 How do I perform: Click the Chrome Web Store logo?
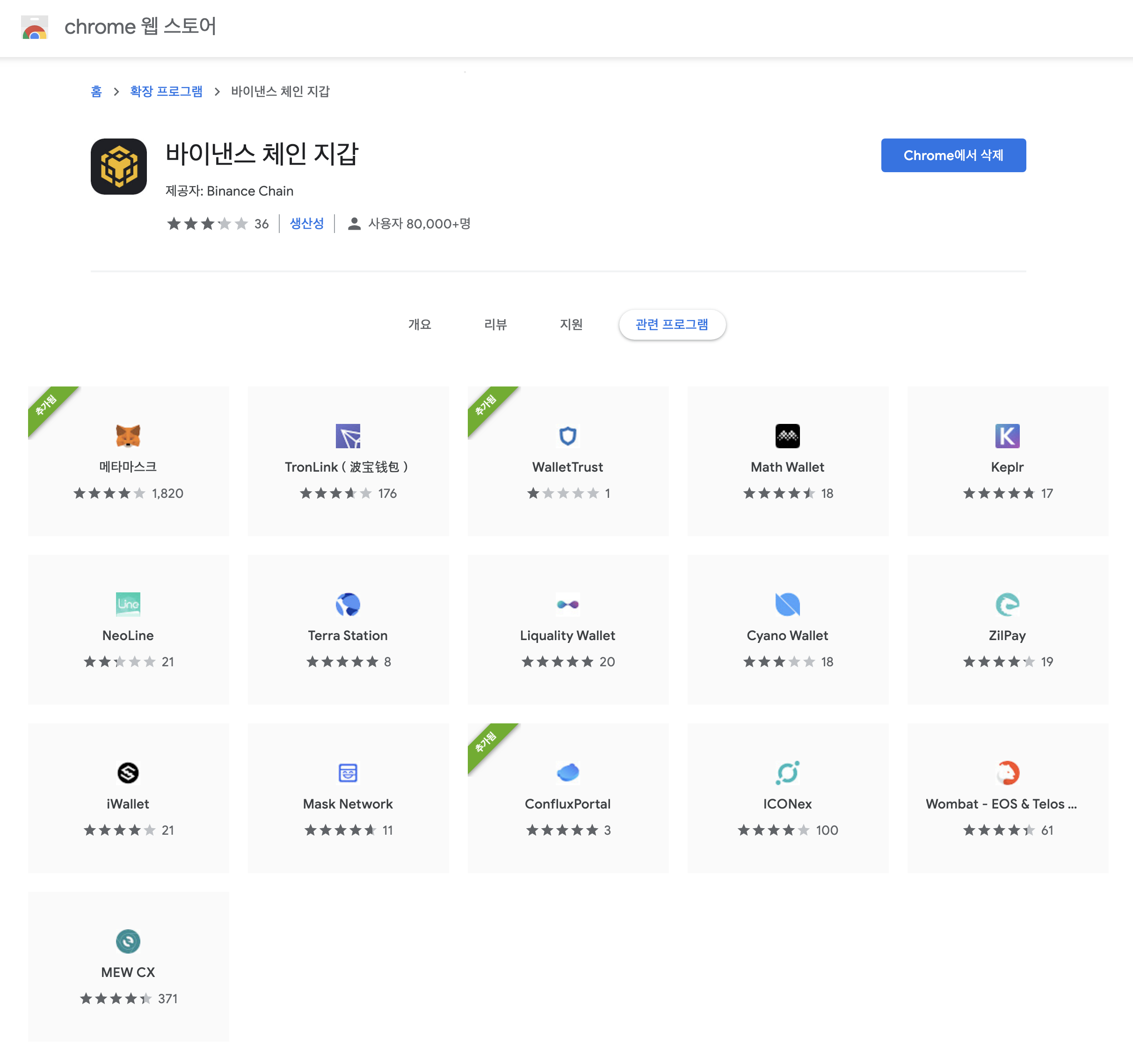[x=34, y=27]
